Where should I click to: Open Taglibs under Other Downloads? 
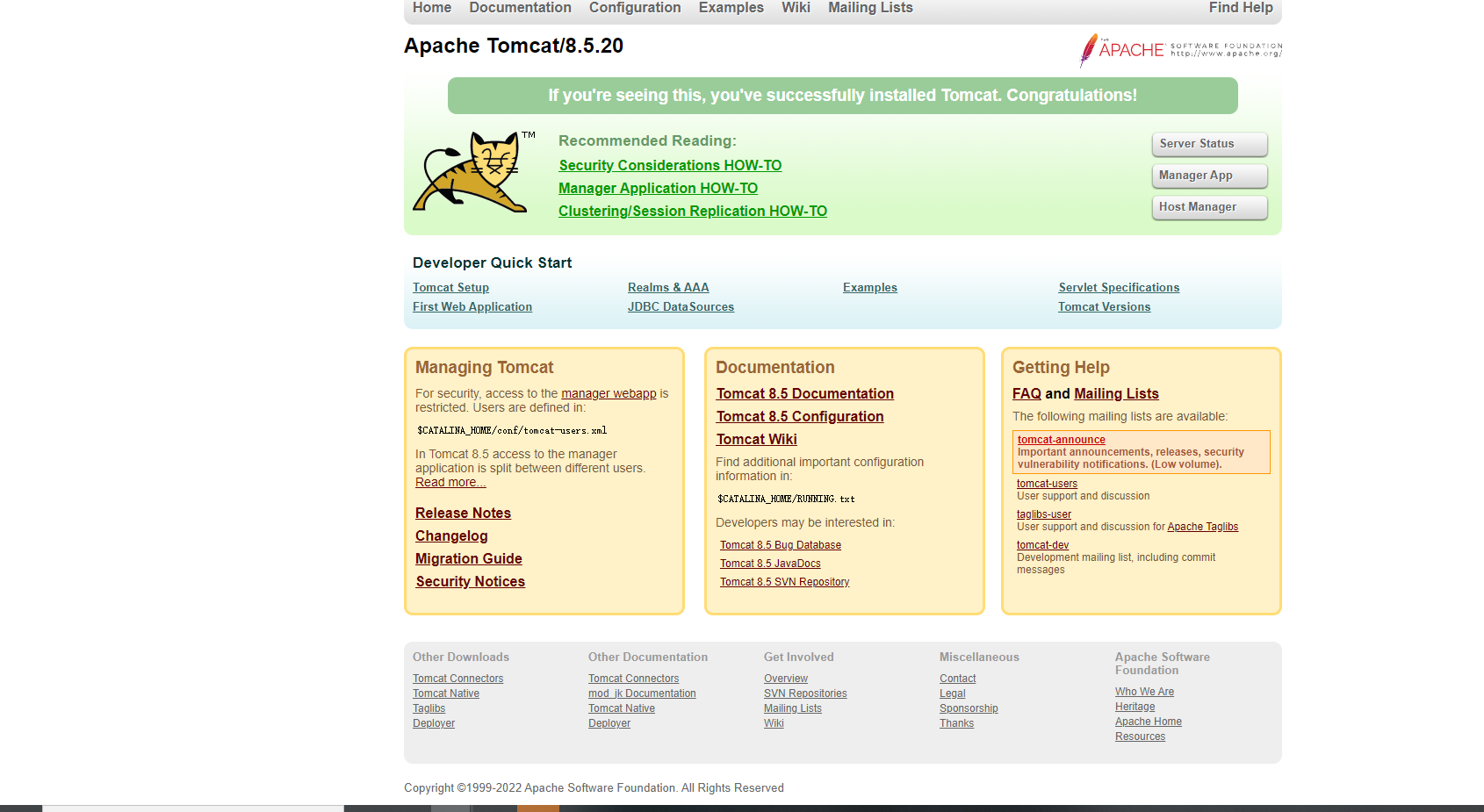(x=429, y=708)
